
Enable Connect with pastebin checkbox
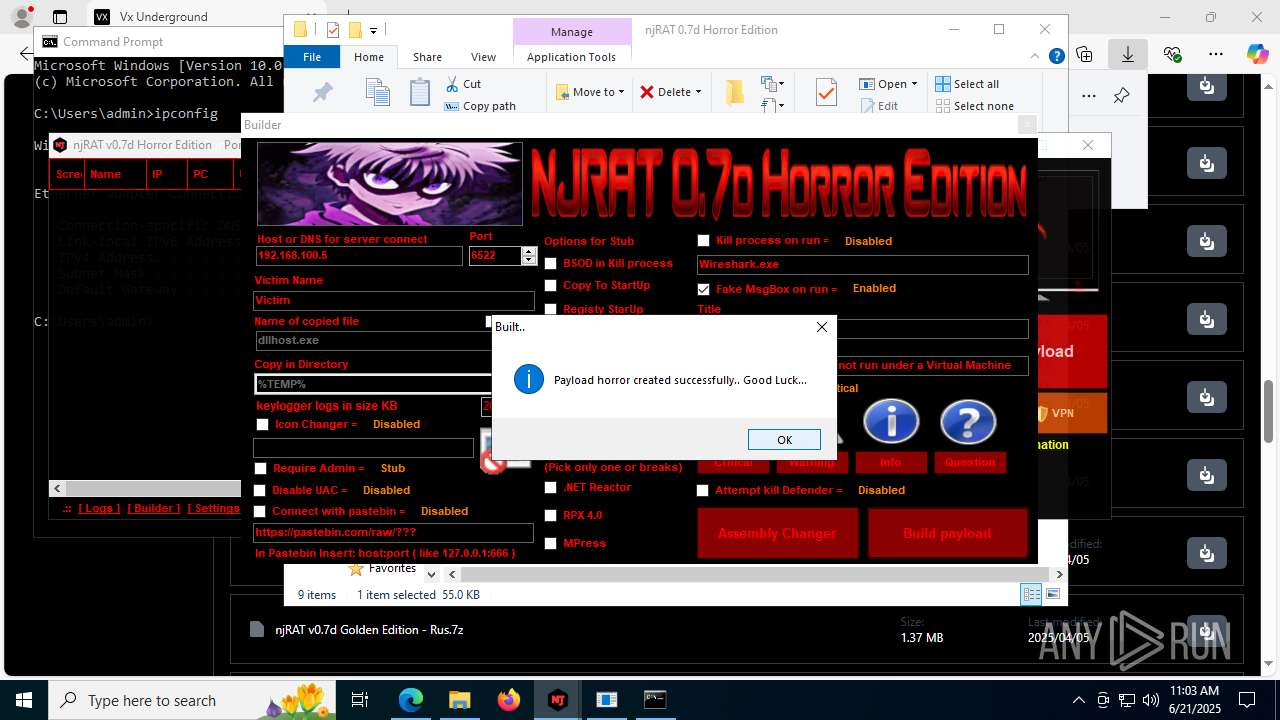[259, 511]
